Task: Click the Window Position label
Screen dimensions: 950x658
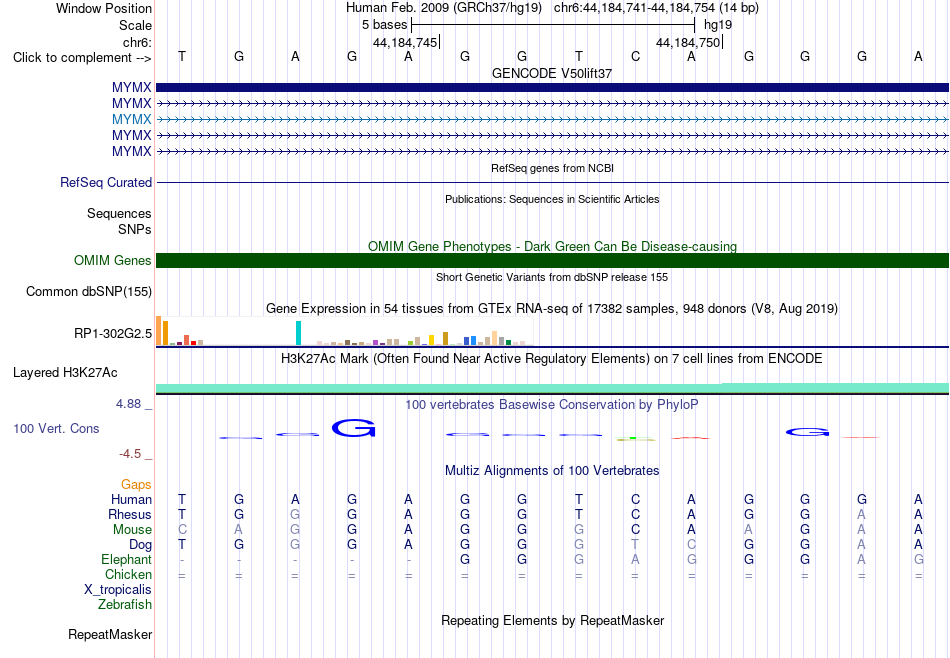Action: tap(104, 8)
